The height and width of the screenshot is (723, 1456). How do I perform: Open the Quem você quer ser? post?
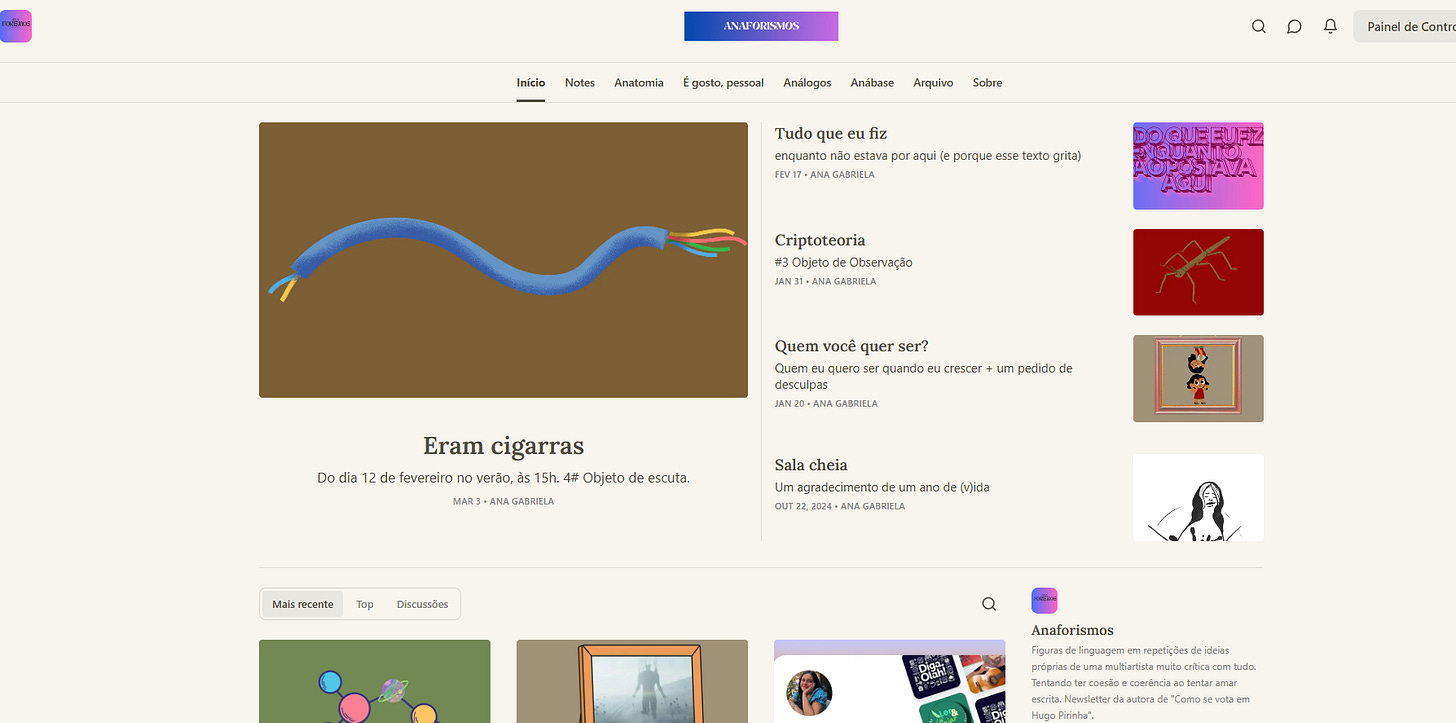pyautogui.click(x=852, y=346)
